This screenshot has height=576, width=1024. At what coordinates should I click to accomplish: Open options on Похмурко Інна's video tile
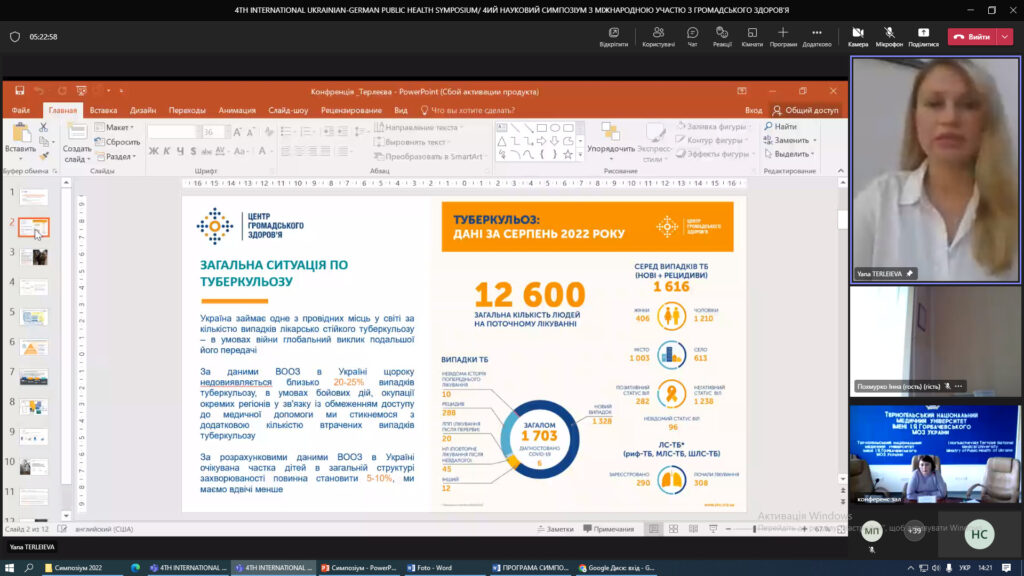coord(959,386)
